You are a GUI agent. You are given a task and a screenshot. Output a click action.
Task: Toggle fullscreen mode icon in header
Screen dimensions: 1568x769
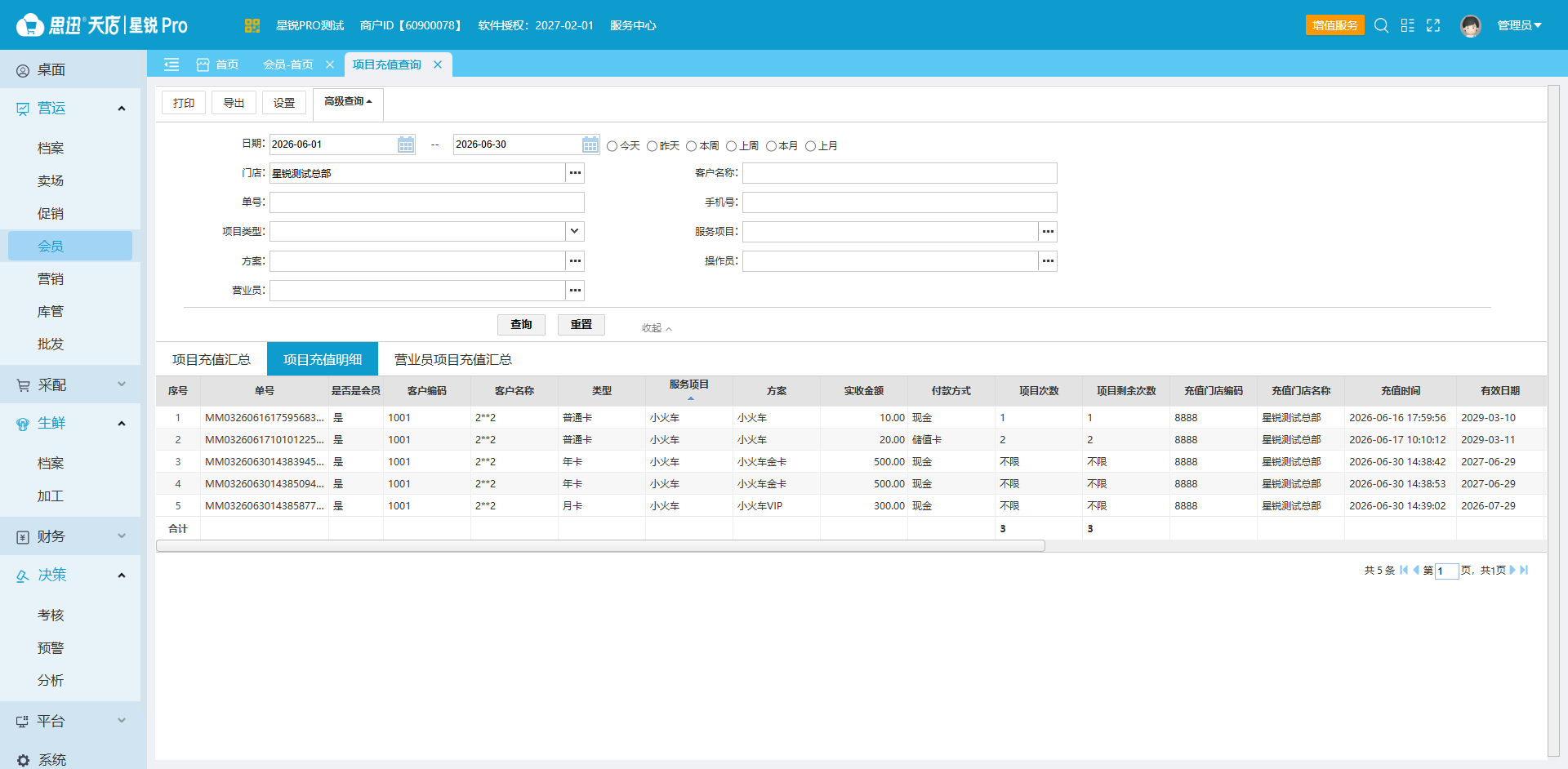click(x=1433, y=25)
